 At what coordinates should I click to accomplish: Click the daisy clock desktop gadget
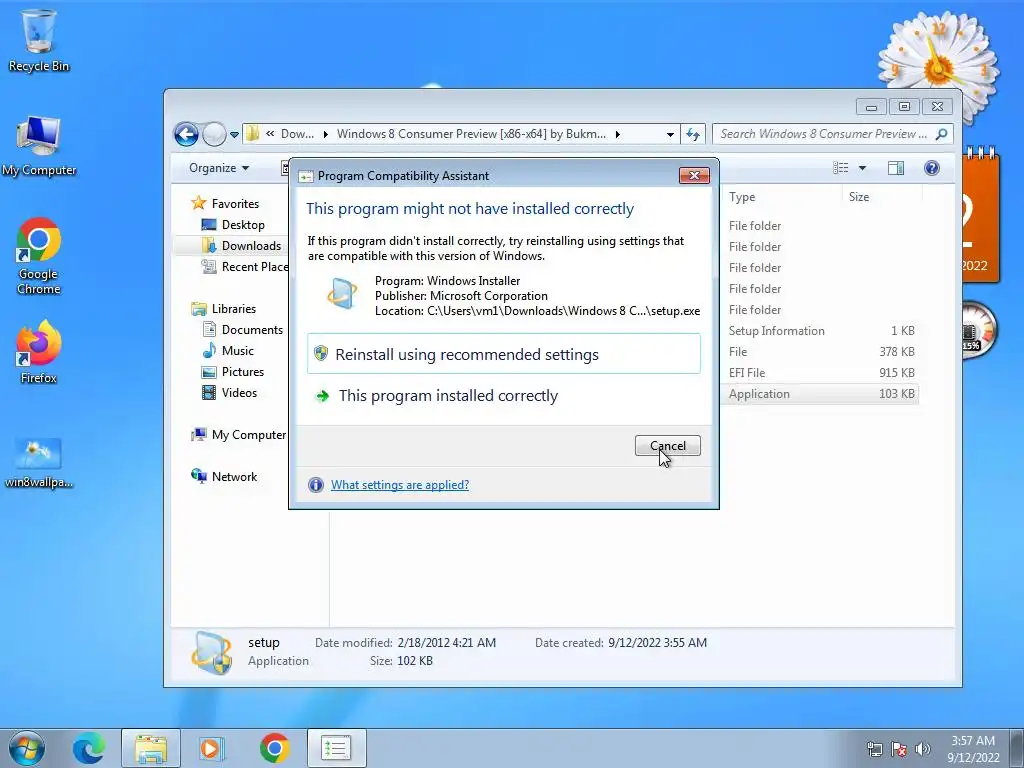coord(938,65)
